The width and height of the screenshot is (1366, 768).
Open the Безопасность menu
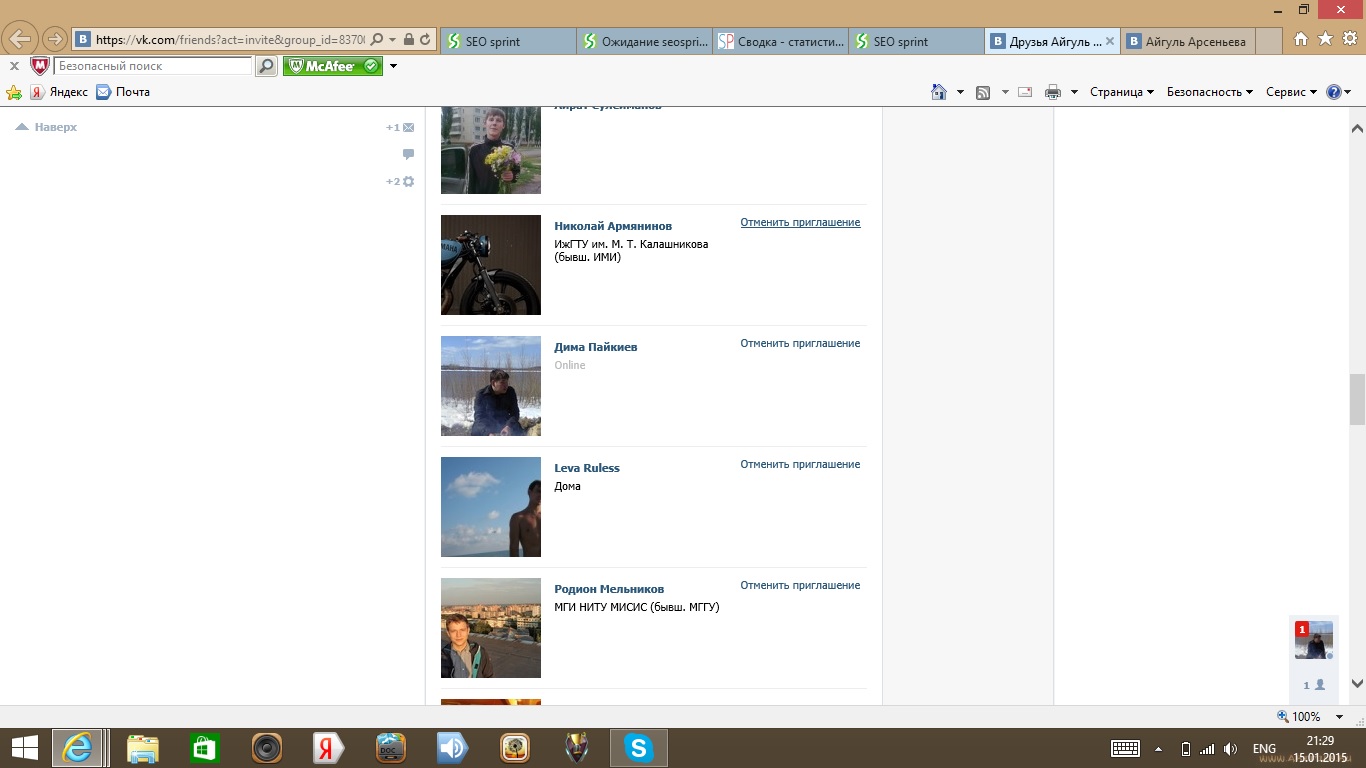pos(1210,92)
